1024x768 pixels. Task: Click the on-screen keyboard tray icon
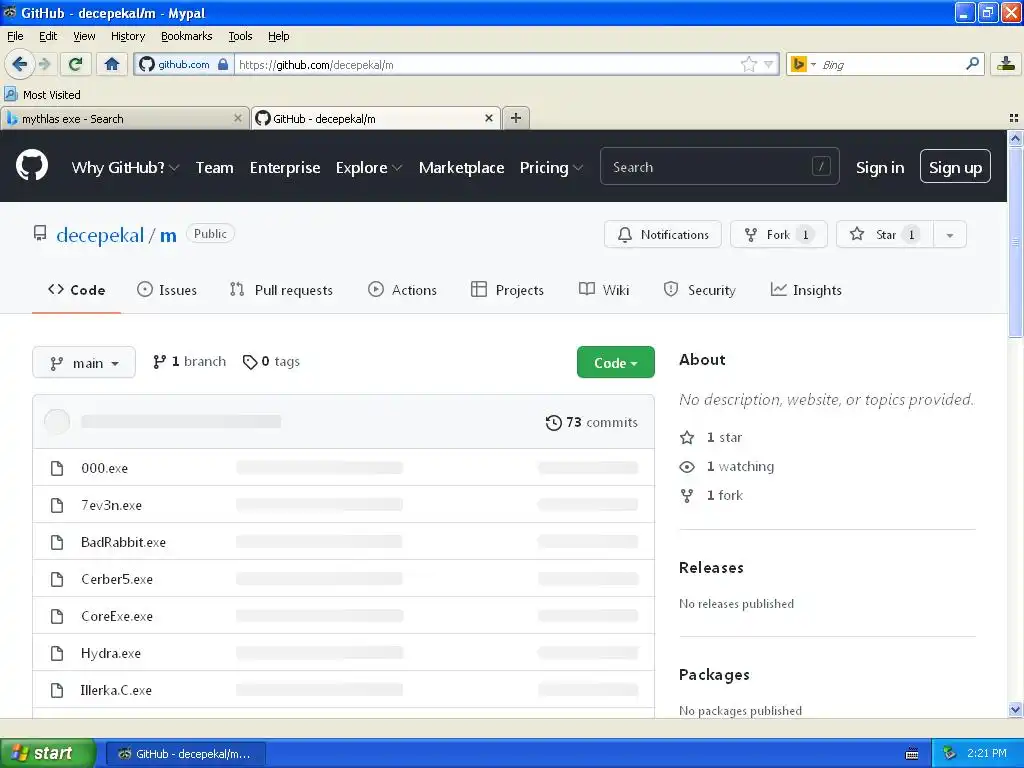pos(912,754)
